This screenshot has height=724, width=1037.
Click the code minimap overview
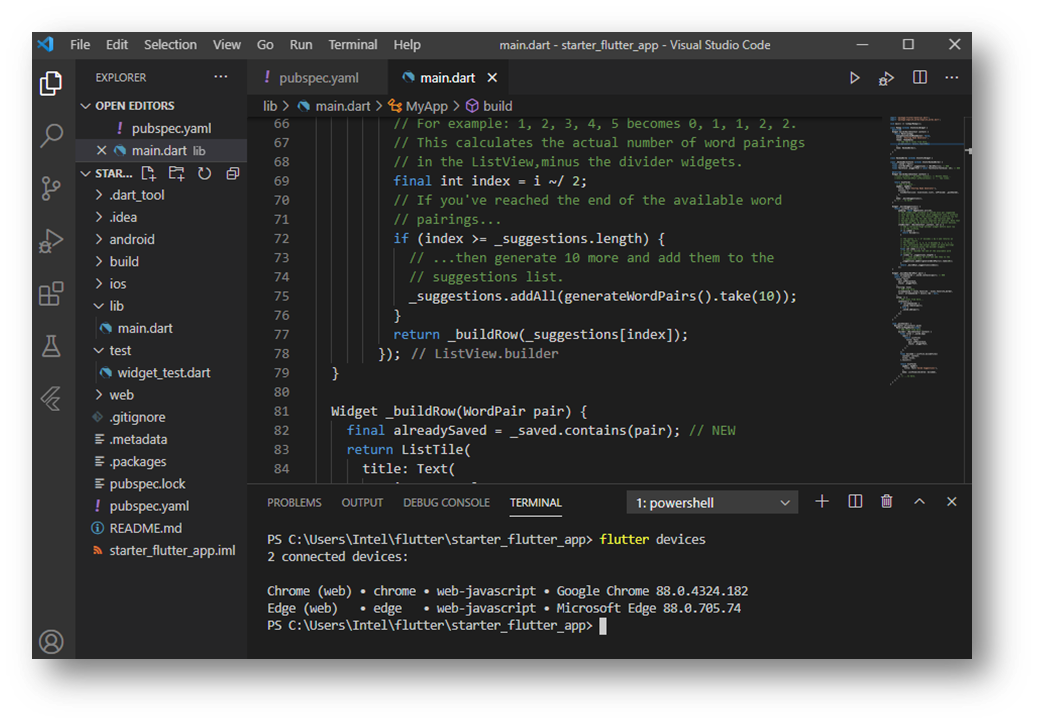pos(924,251)
